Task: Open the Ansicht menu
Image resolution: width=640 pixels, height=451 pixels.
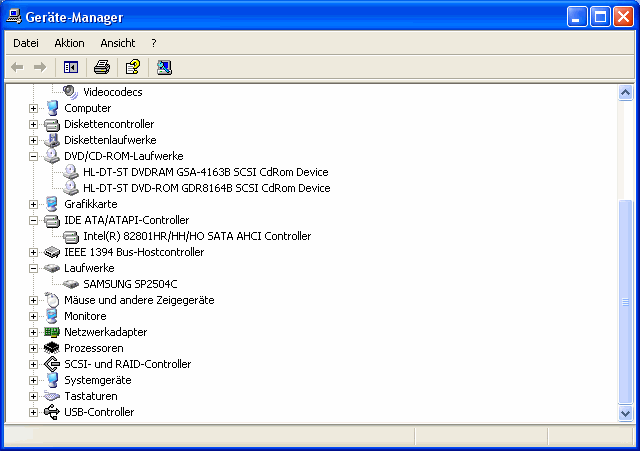Action: point(118,43)
